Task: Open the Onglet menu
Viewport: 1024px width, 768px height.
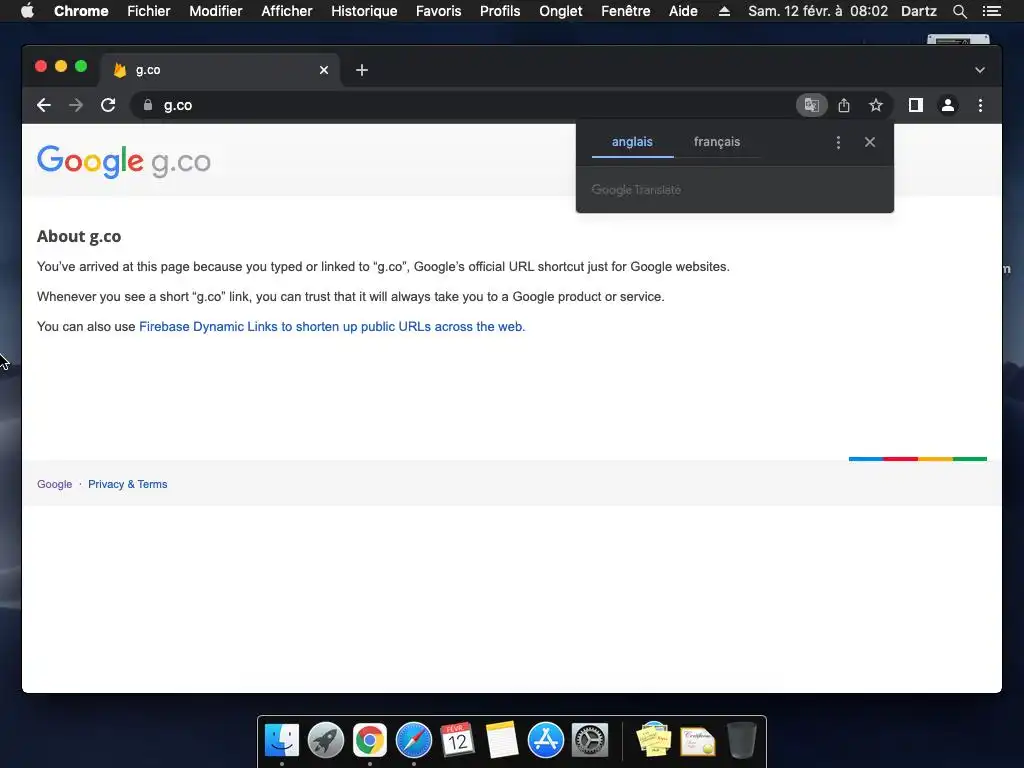Action: [560, 11]
